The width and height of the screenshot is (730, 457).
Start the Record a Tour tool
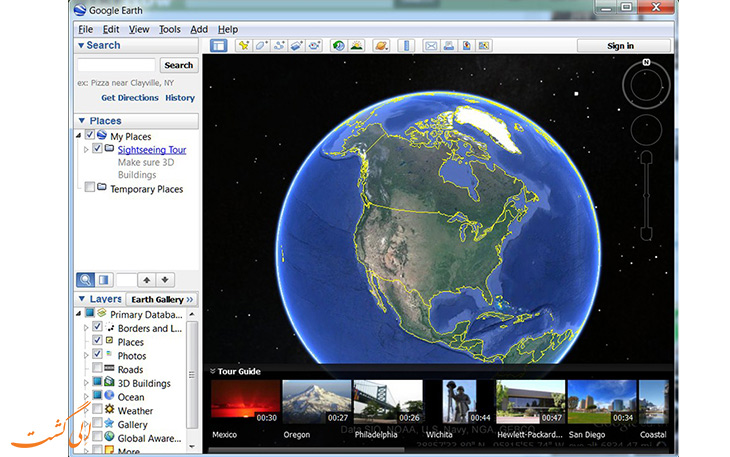pos(314,46)
